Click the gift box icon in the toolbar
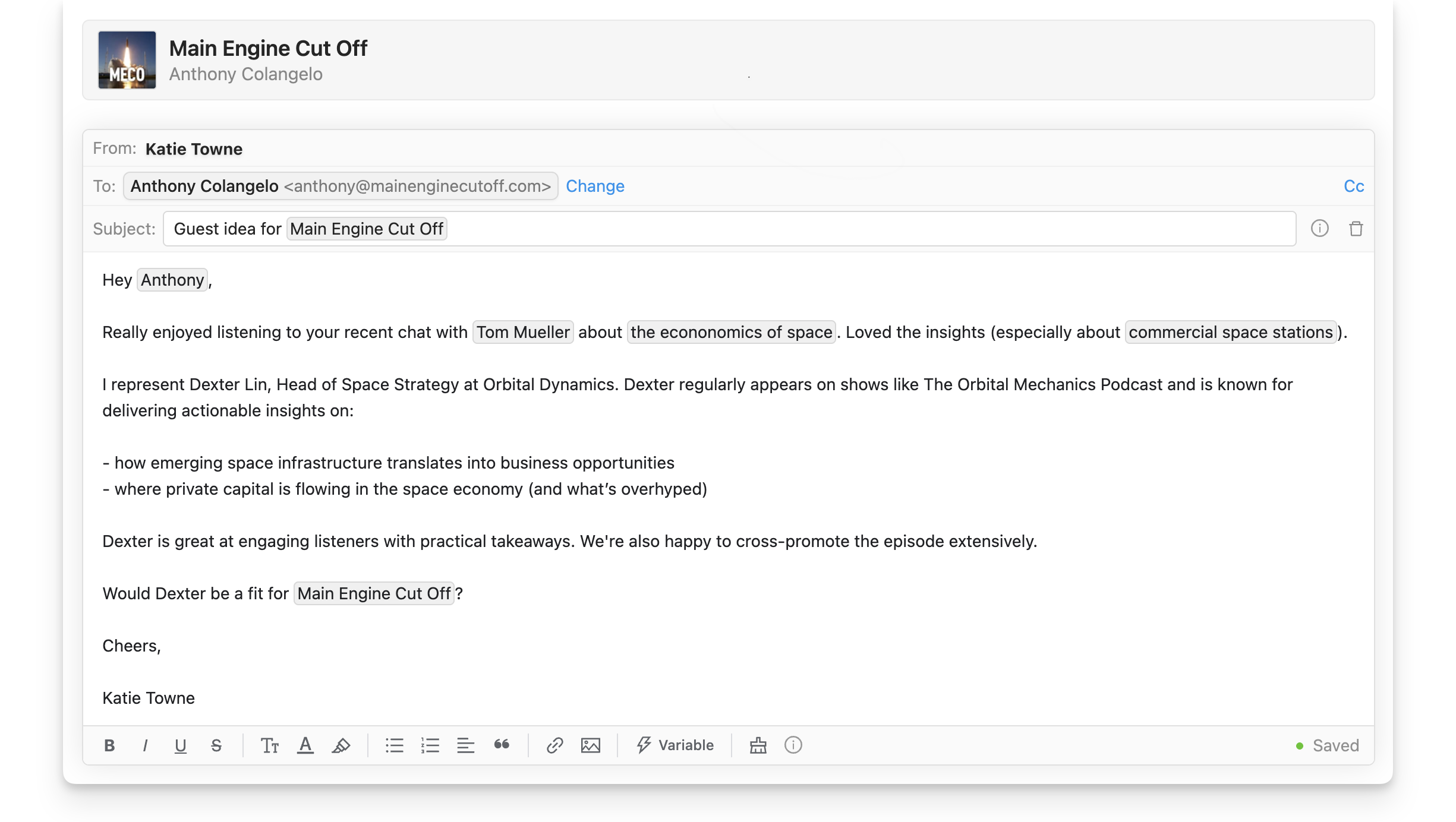The image size is (1456, 822). click(758, 745)
